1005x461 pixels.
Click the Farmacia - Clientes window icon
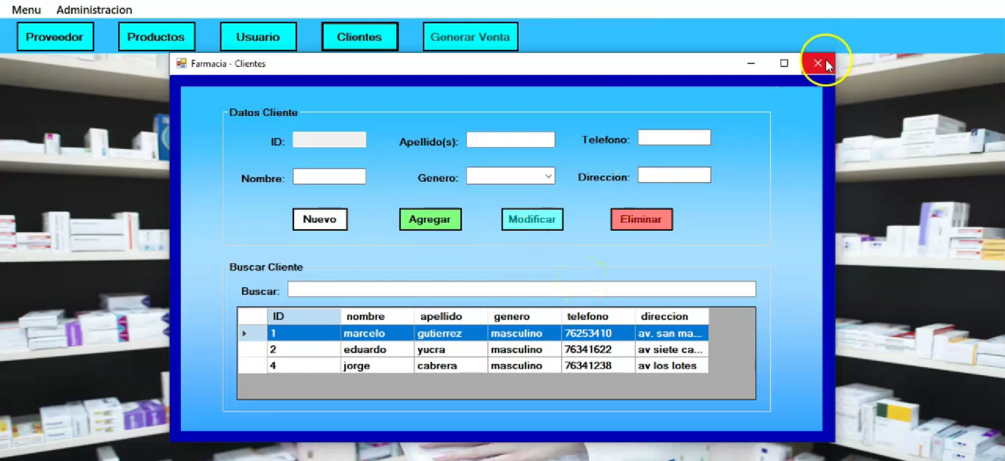[181, 63]
